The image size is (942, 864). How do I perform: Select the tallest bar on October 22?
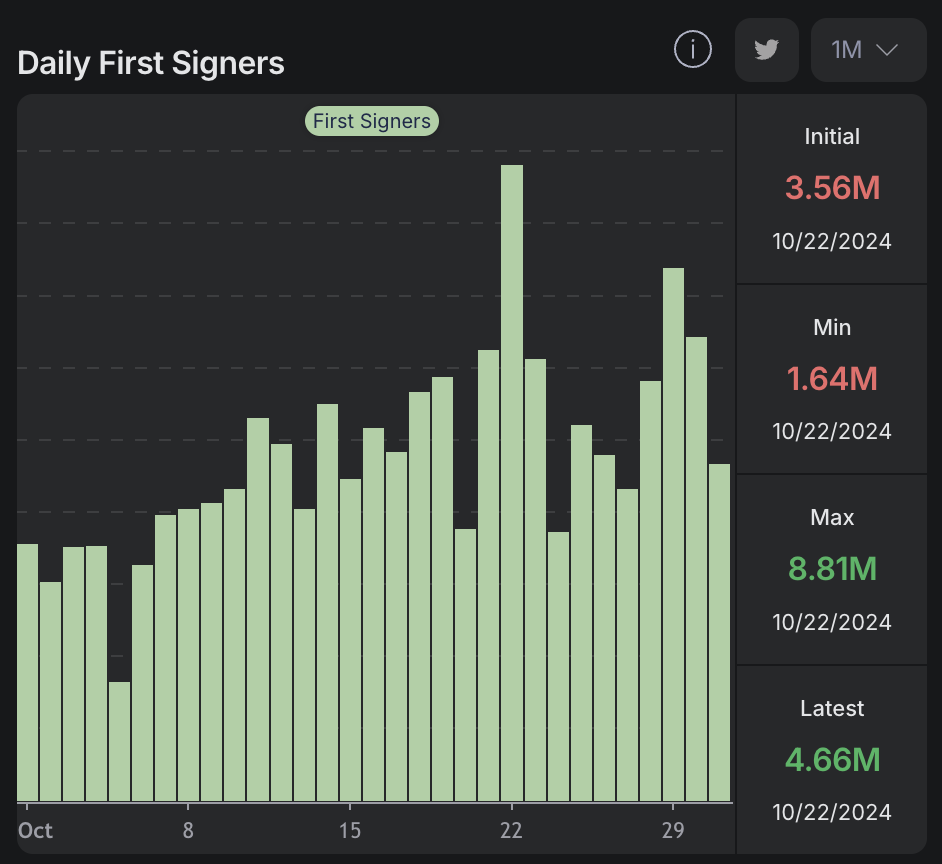(512, 483)
